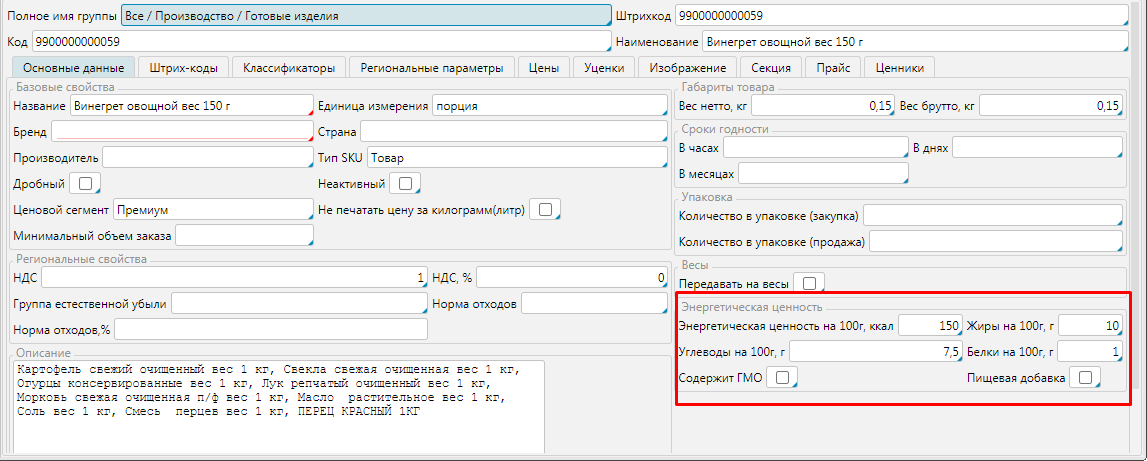The image size is (1147, 461).
Task: Mark the Содержит ГМО checkbox
Action: [783, 377]
